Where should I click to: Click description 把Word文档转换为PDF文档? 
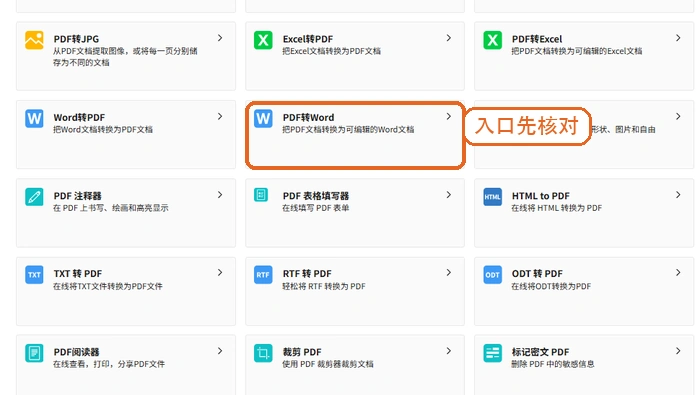pos(103,129)
